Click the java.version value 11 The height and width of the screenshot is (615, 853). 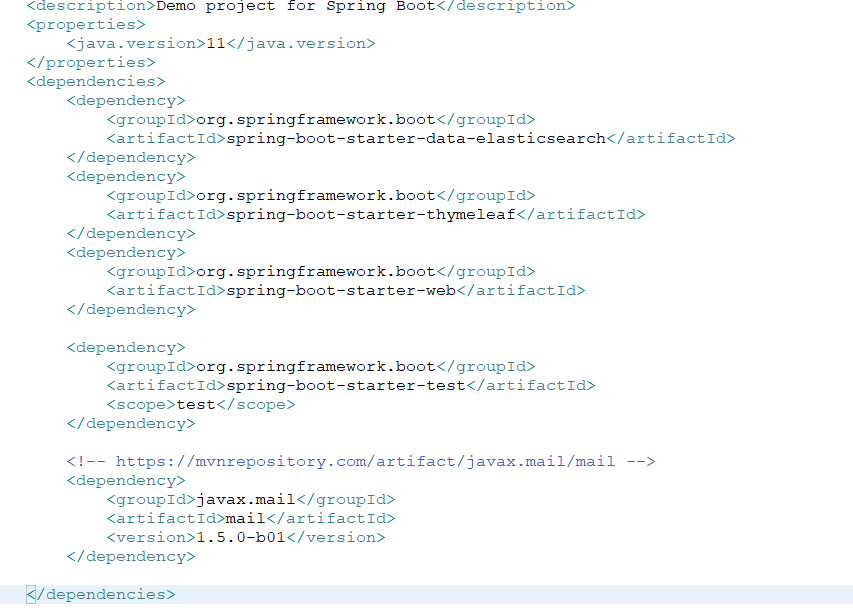point(216,44)
